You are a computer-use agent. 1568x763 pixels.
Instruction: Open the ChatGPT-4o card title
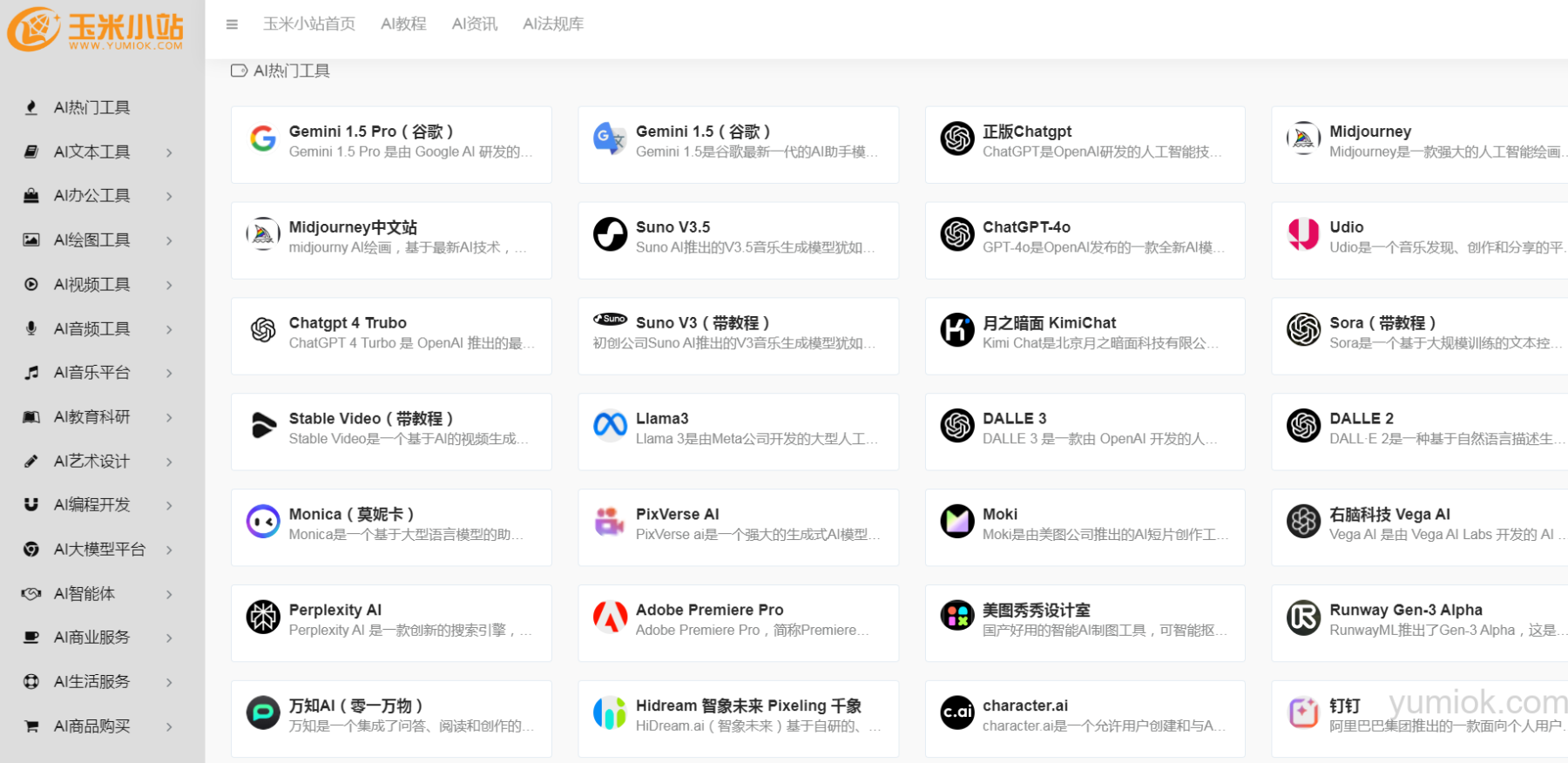pyautogui.click(x=1026, y=227)
